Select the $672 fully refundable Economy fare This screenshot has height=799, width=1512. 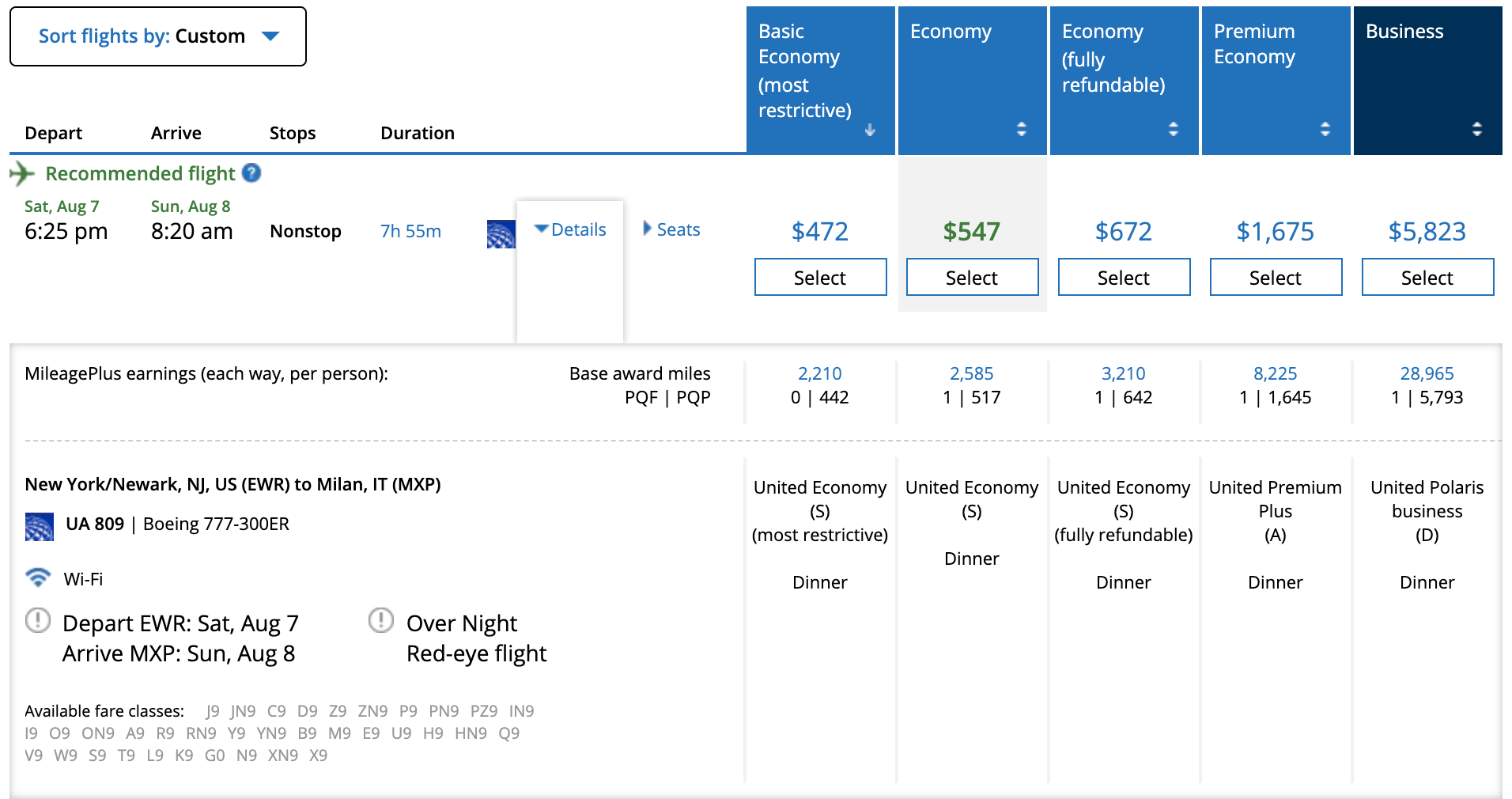1124,278
